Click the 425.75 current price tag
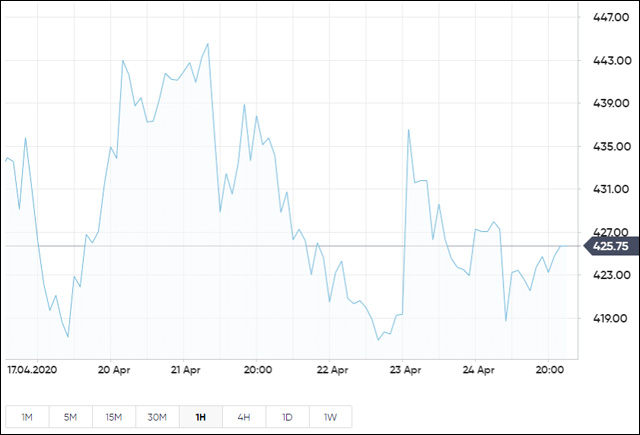Screen dimensions: 640x435 pos(609,246)
